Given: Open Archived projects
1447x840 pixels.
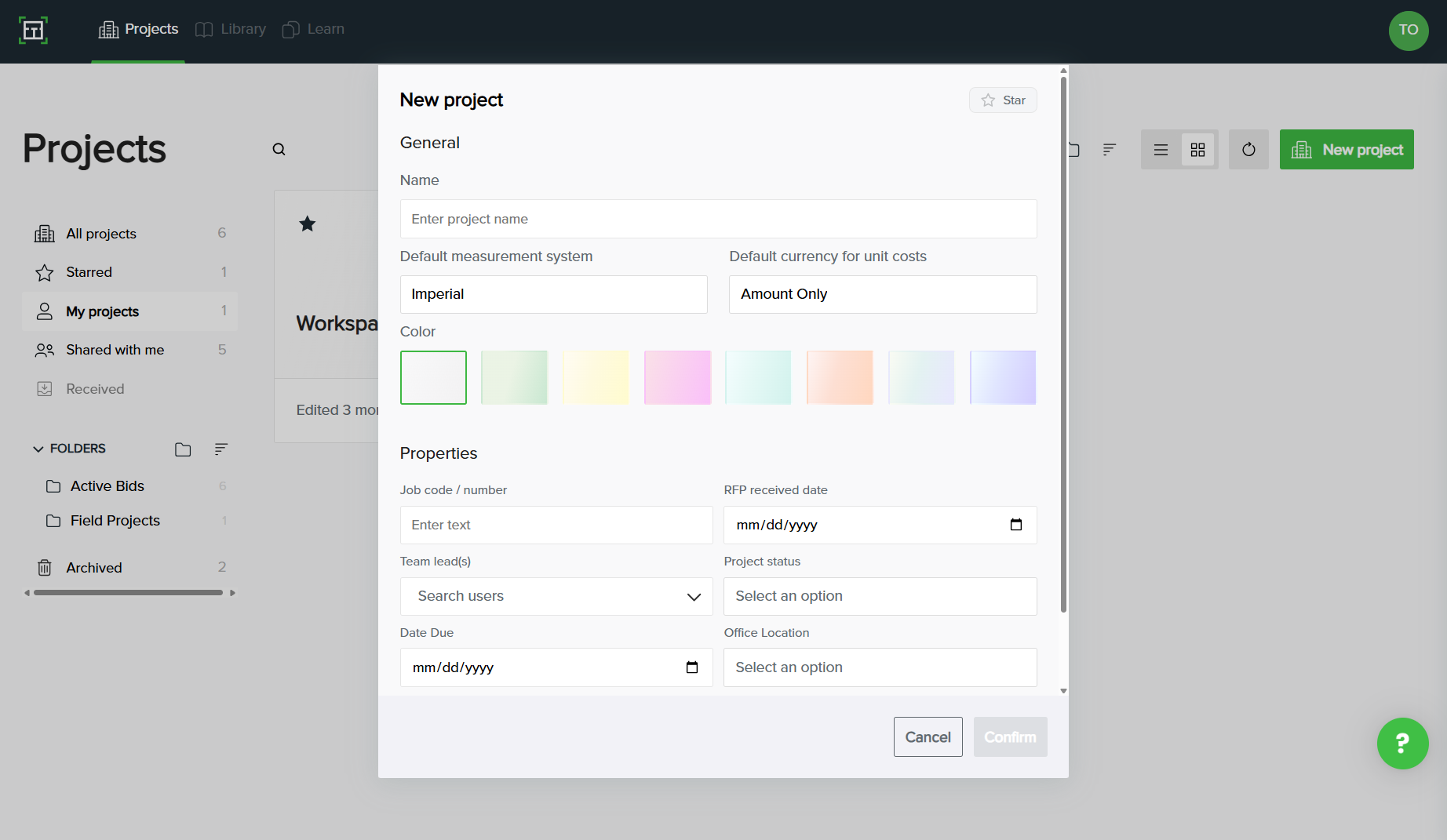Looking at the screenshot, I should pyautogui.click(x=130, y=567).
